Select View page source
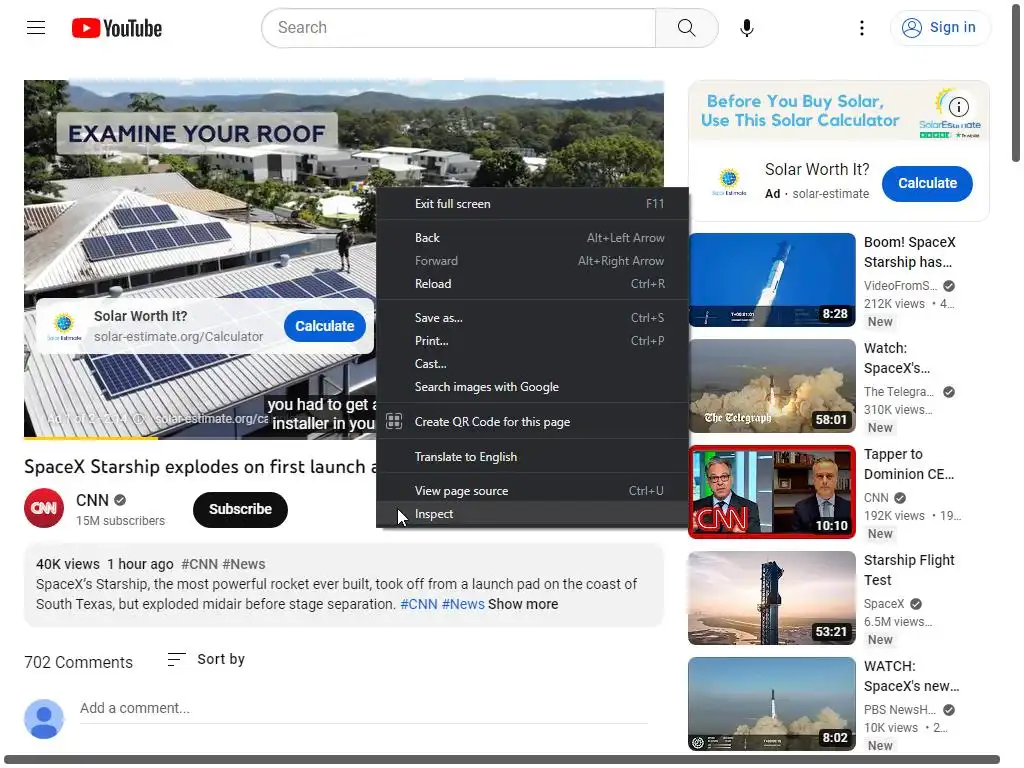This screenshot has height=768, width=1024. (532, 490)
